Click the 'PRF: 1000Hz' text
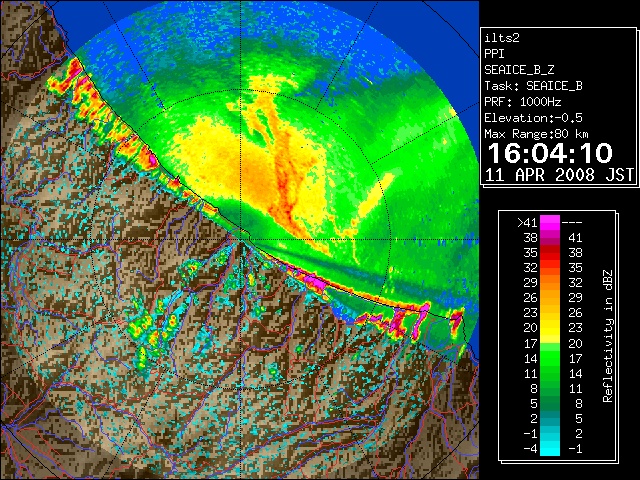 tap(523, 102)
